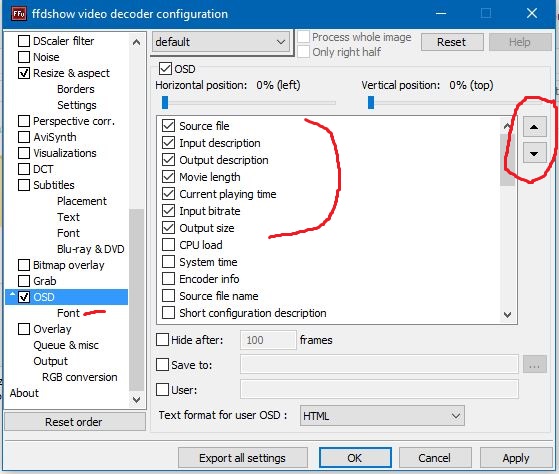Click the ffdshow FFv title bar icon
559x474 pixels.
[x=19, y=14]
